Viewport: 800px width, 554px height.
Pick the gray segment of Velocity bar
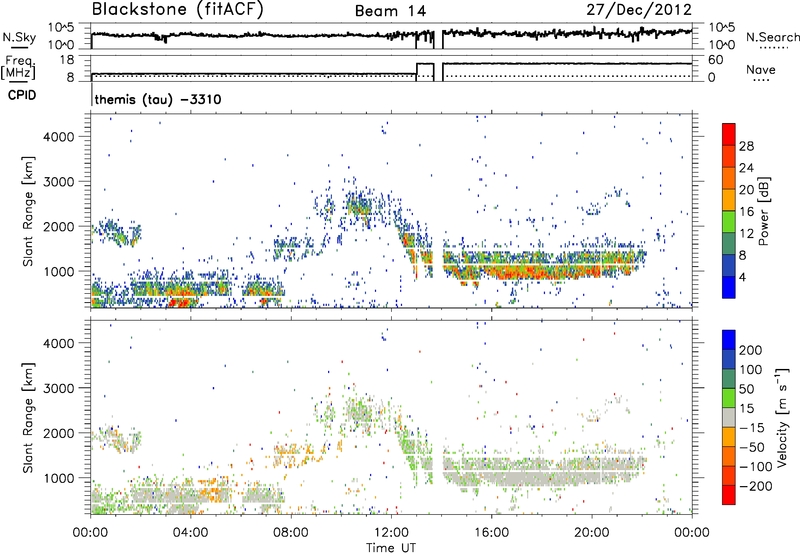pos(729,417)
